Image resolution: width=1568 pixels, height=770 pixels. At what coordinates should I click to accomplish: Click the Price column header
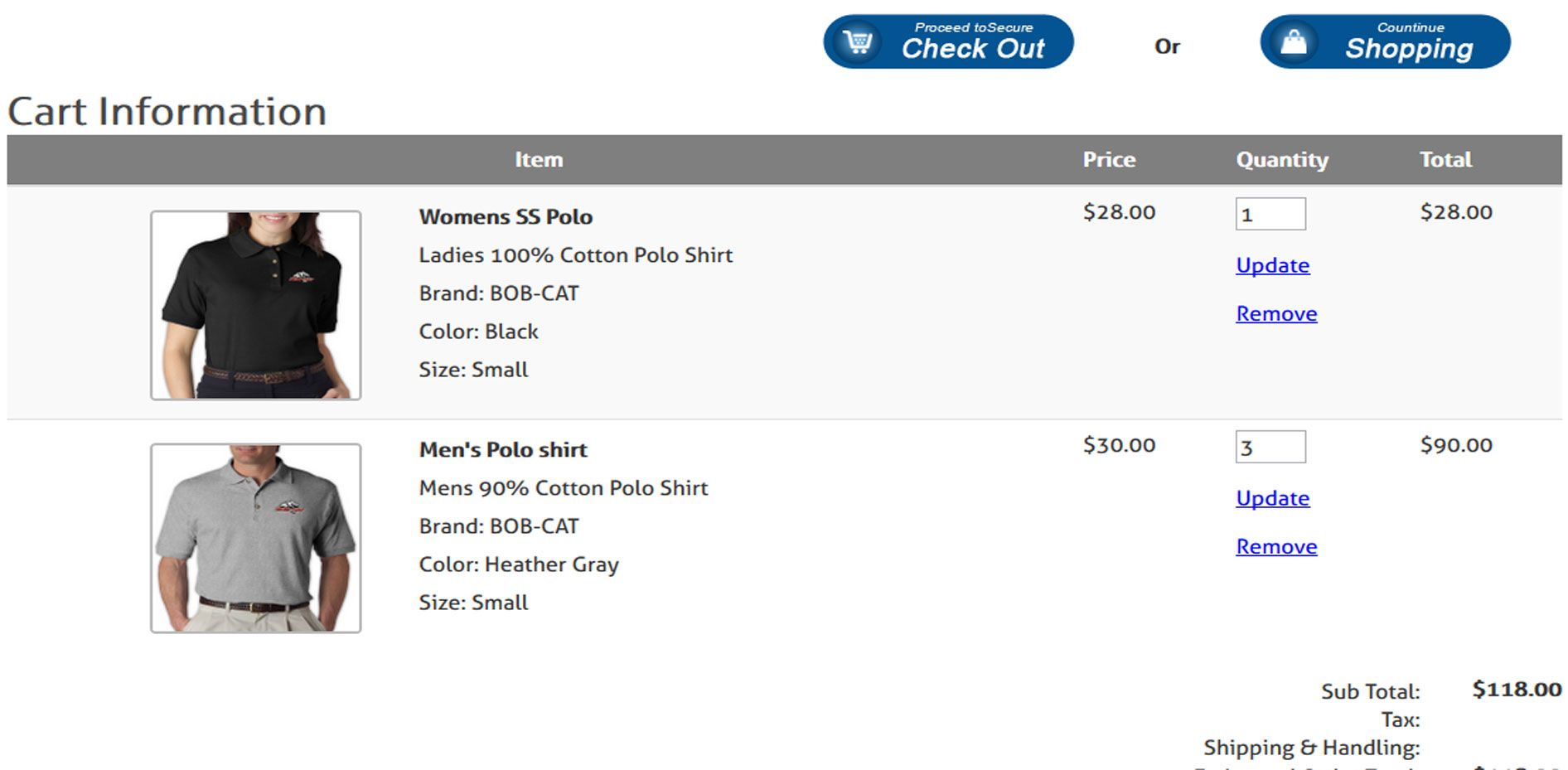tap(1109, 159)
